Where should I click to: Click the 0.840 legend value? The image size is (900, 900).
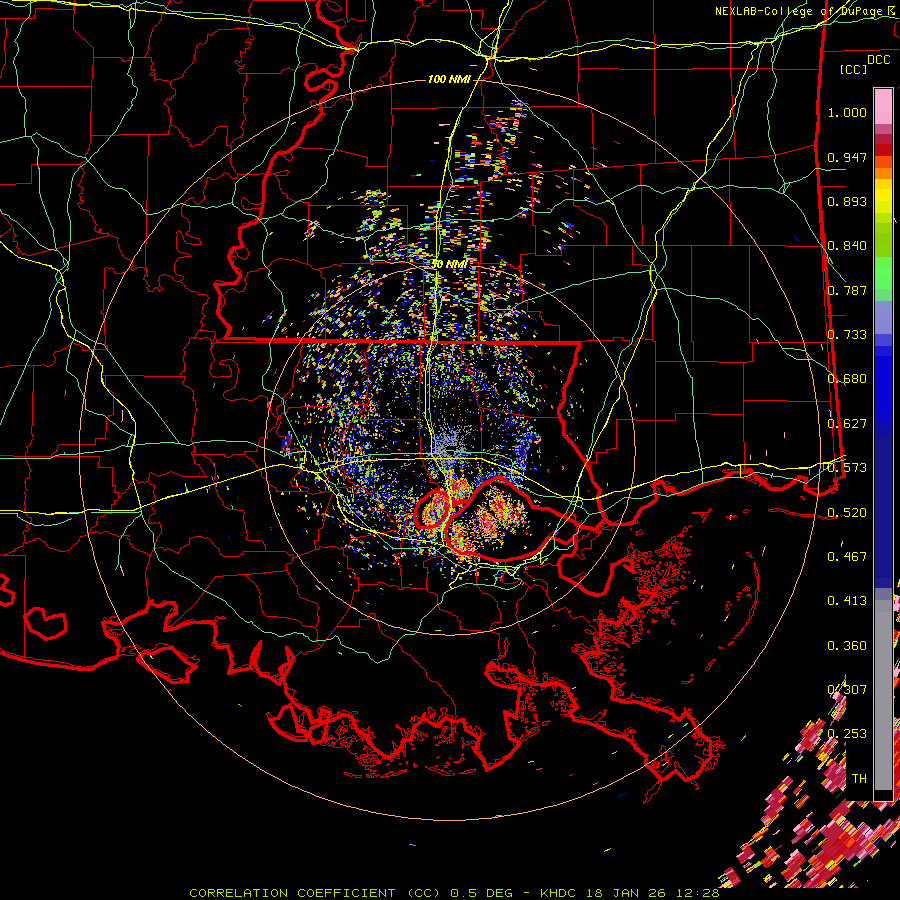point(847,246)
